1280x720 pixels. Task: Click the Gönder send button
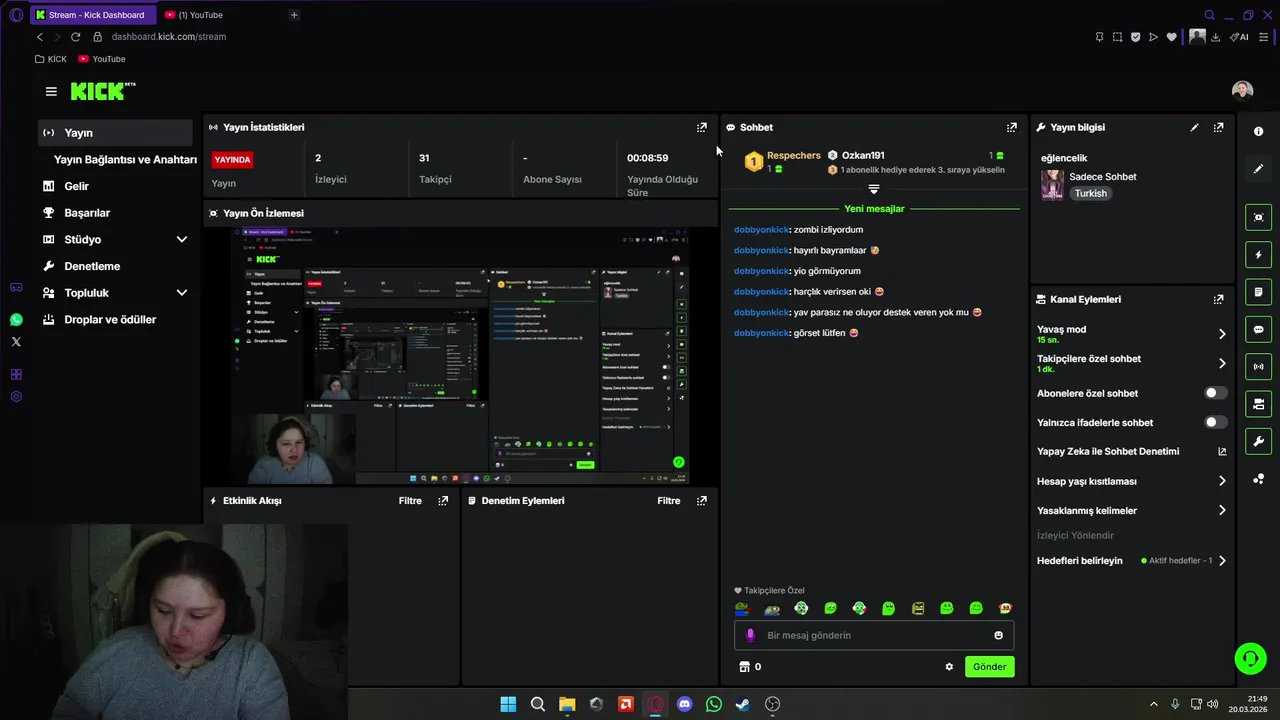[990, 667]
